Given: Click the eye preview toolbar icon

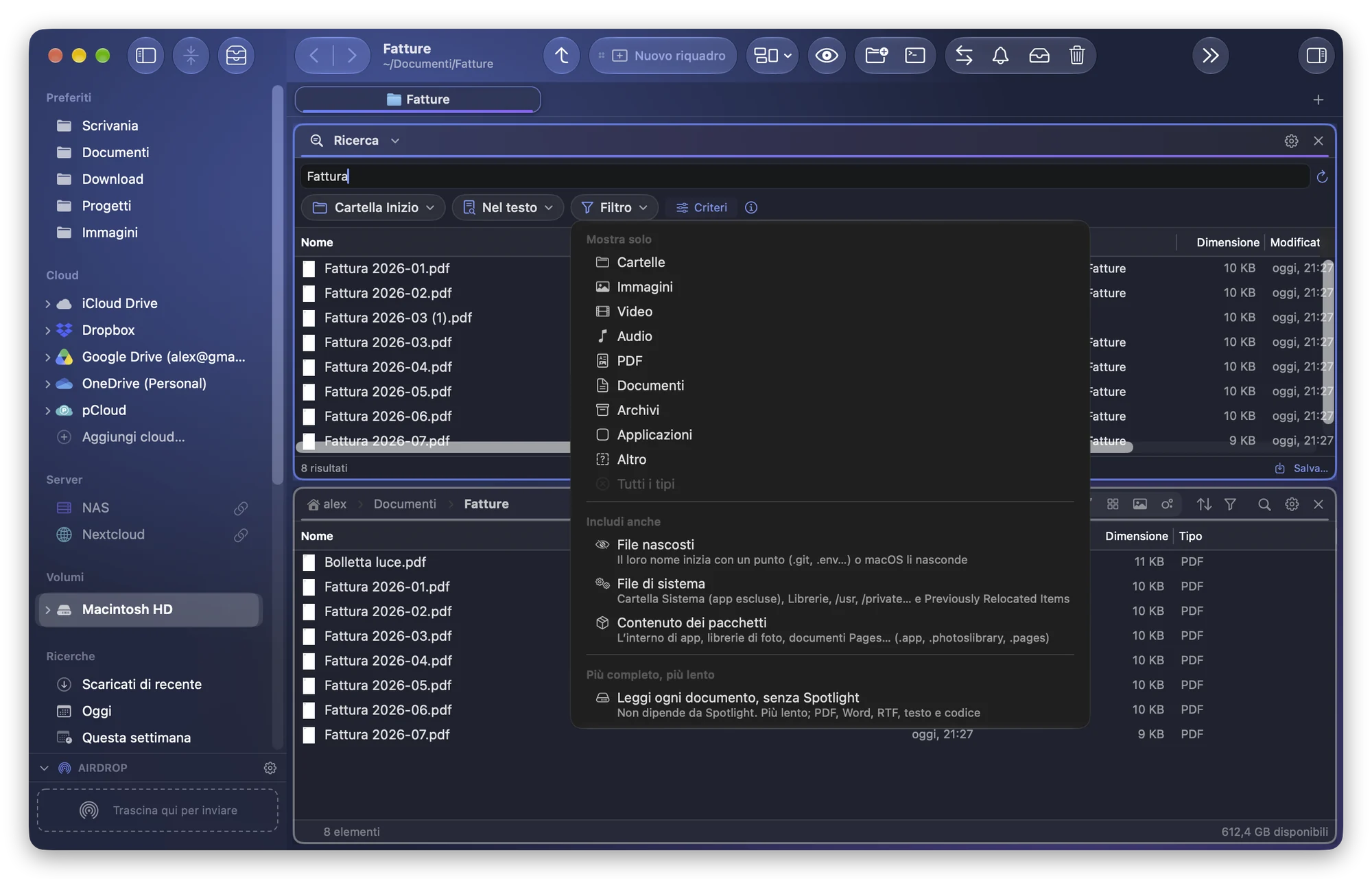Looking at the screenshot, I should (827, 56).
